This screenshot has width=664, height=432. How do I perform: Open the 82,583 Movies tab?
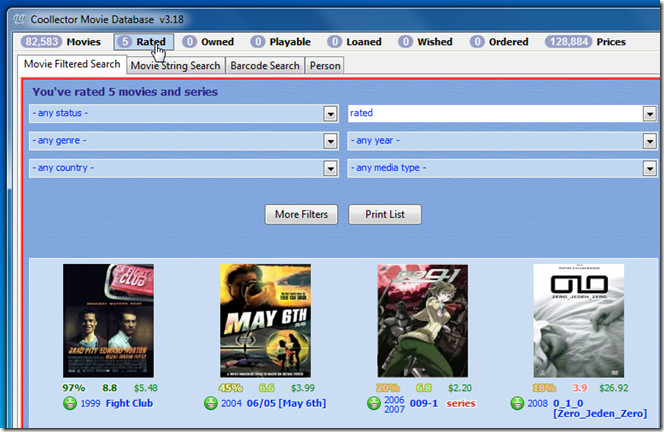[x=61, y=42]
